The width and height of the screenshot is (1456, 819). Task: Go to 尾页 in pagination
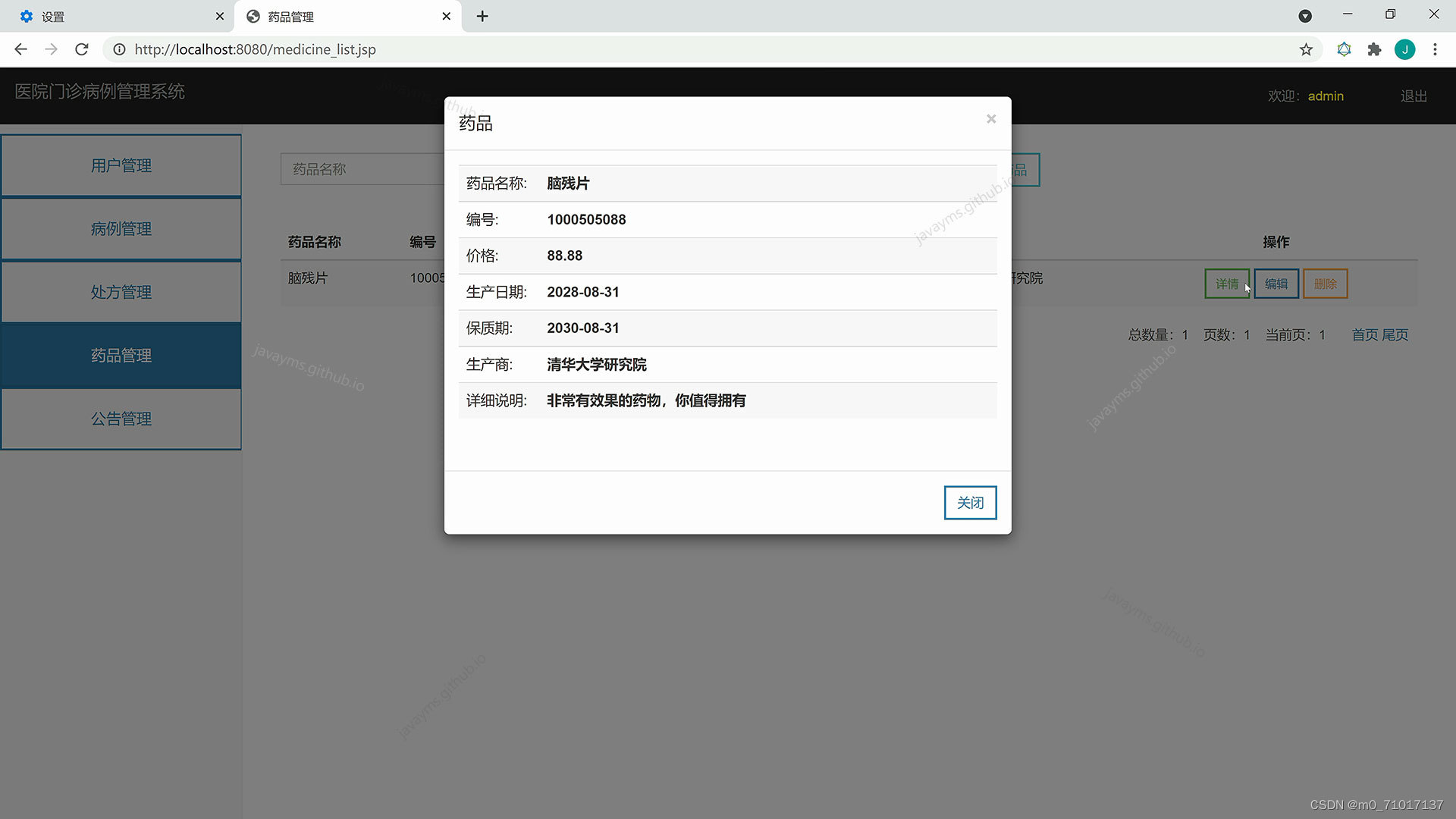(1395, 334)
